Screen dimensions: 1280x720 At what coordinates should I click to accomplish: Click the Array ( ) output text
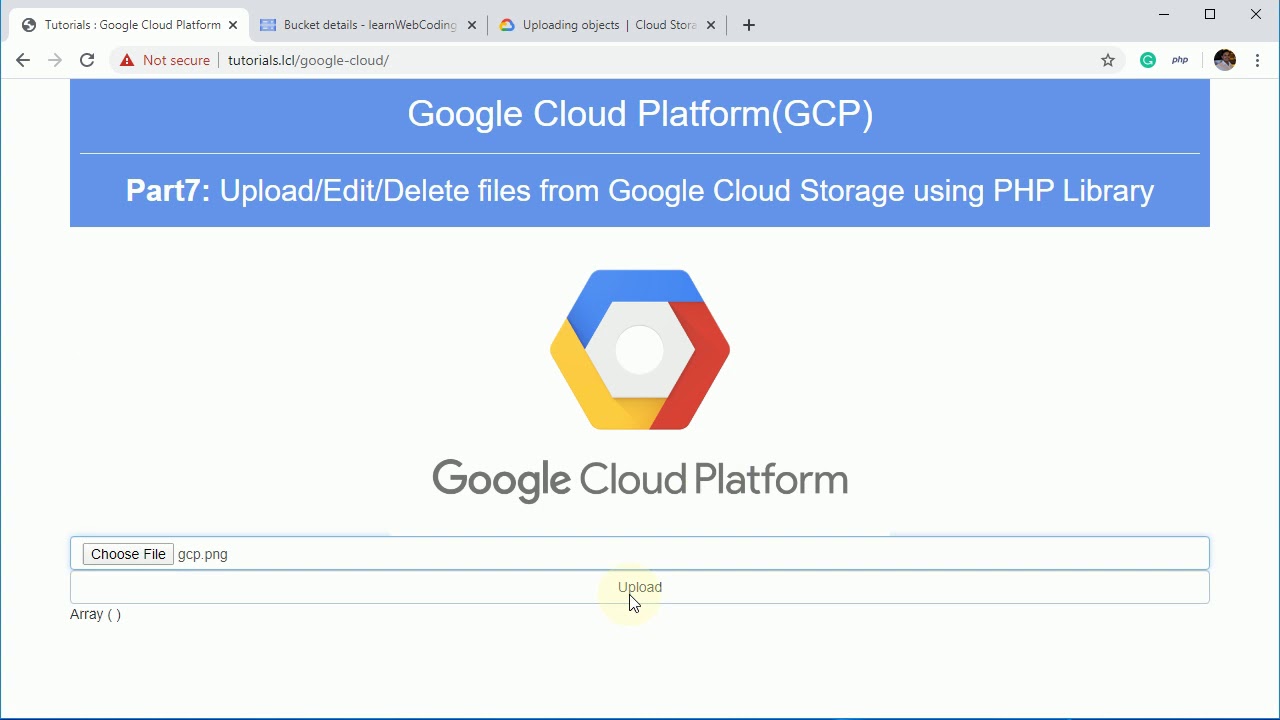point(95,614)
